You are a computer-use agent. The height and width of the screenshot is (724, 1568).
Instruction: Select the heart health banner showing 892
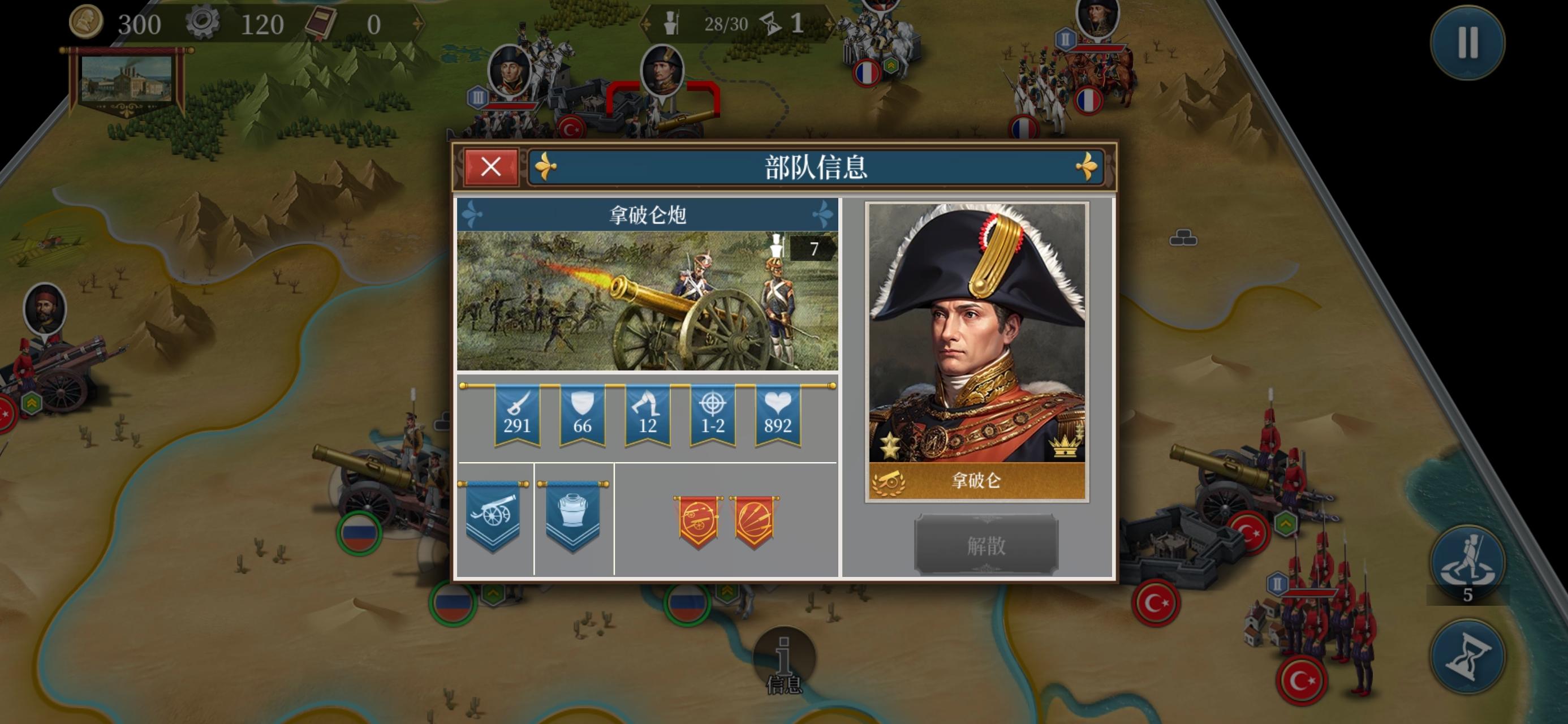(x=777, y=416)
